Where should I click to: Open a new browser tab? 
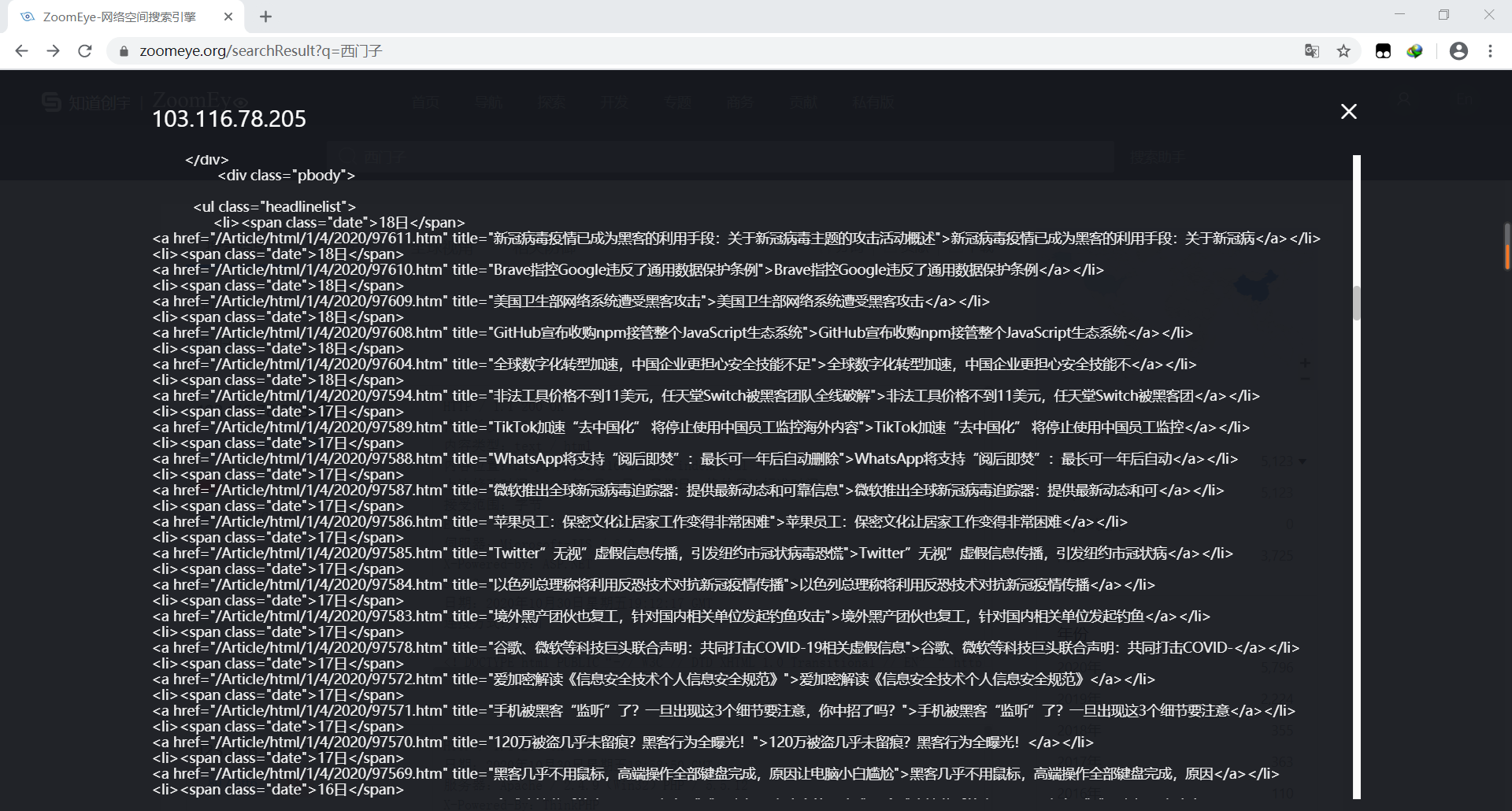coord(265,17)
